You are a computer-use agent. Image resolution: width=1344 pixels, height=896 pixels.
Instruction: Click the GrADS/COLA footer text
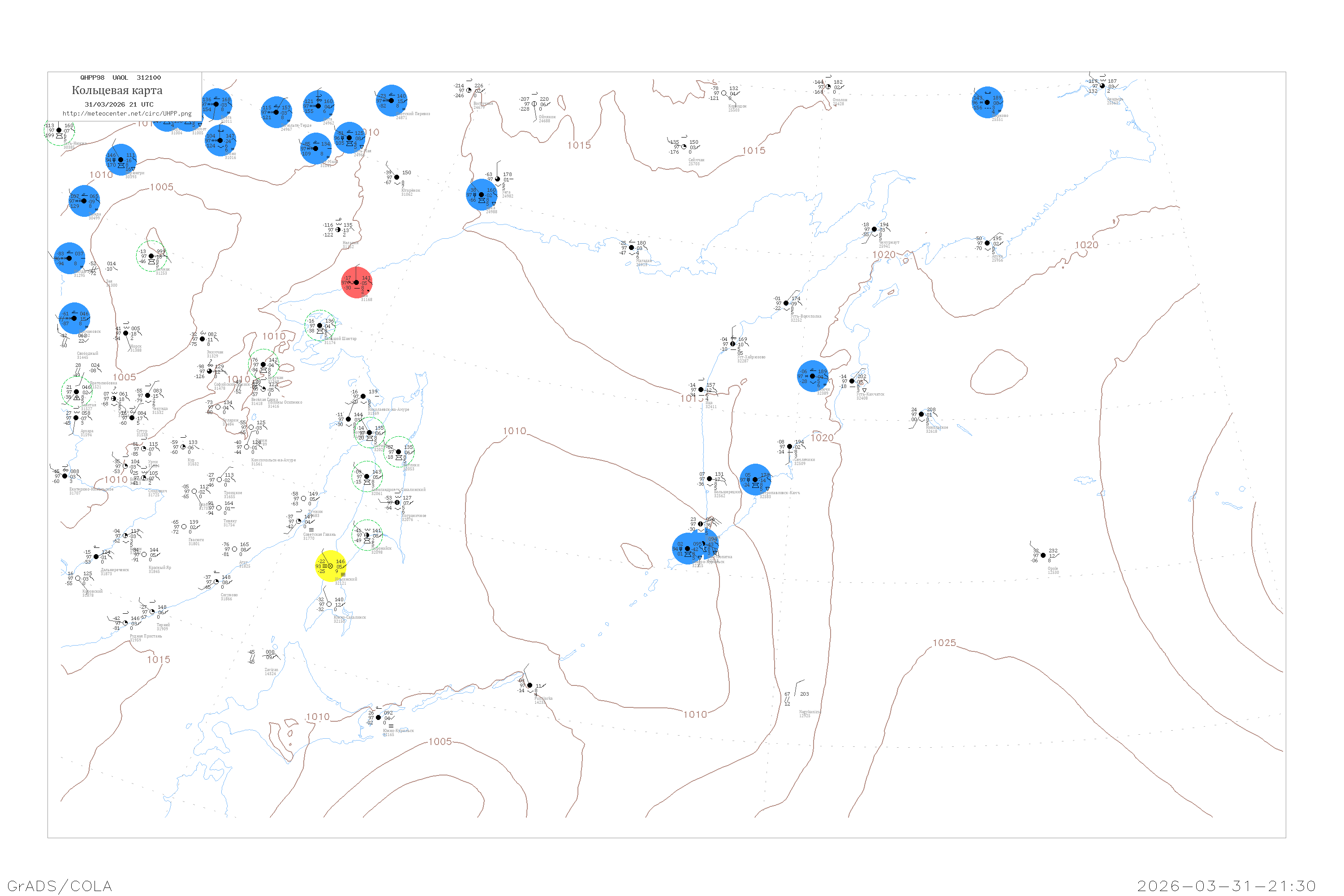(x=60, y=886)
